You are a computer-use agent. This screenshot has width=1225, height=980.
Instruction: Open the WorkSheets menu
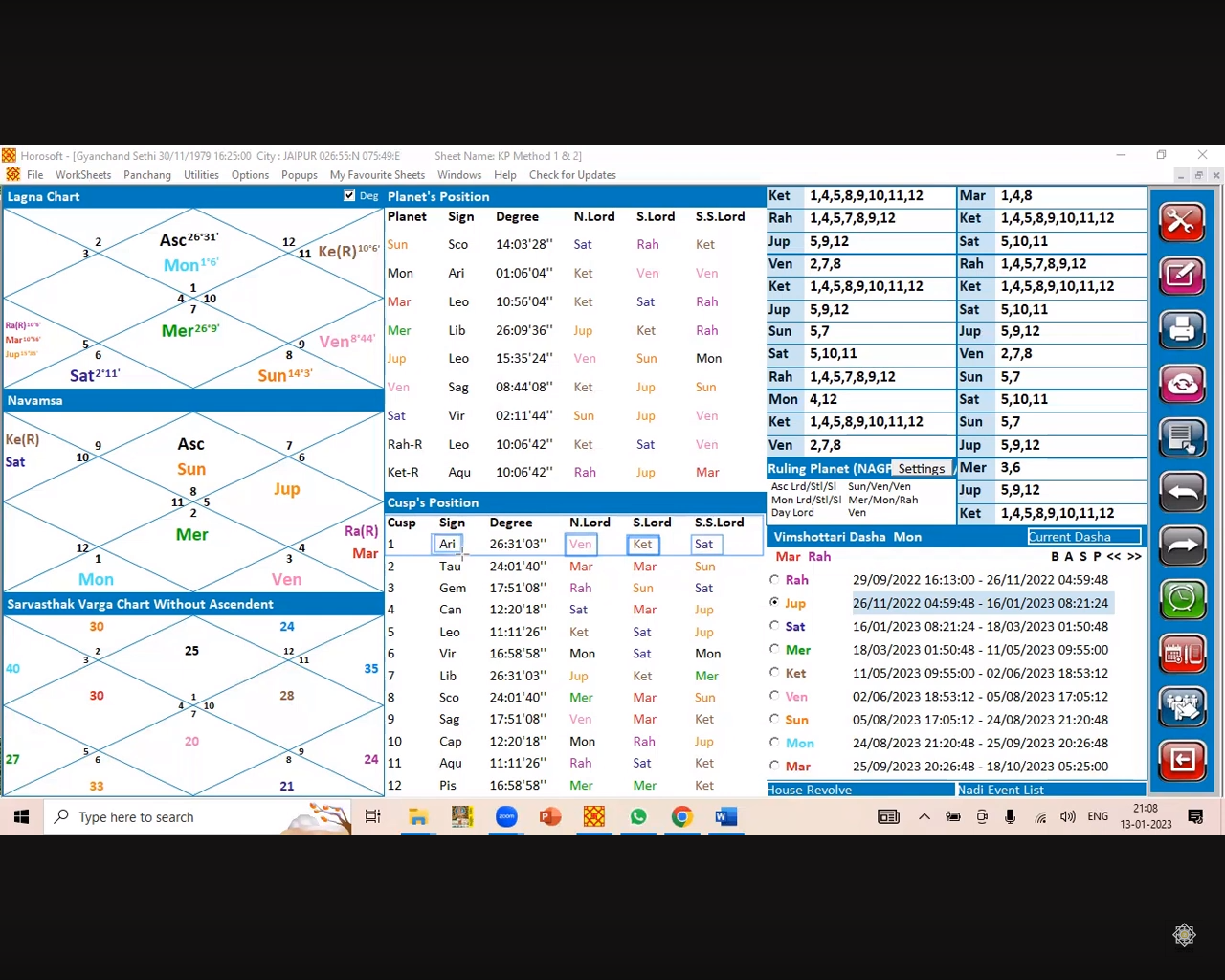(83, 175)
